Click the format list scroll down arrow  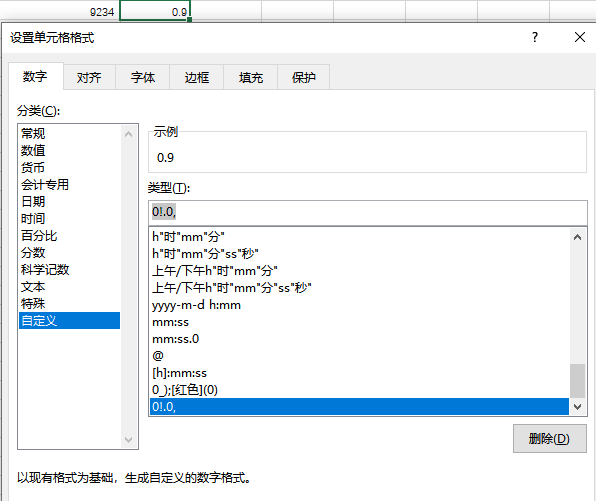click(x=577, y=406)
